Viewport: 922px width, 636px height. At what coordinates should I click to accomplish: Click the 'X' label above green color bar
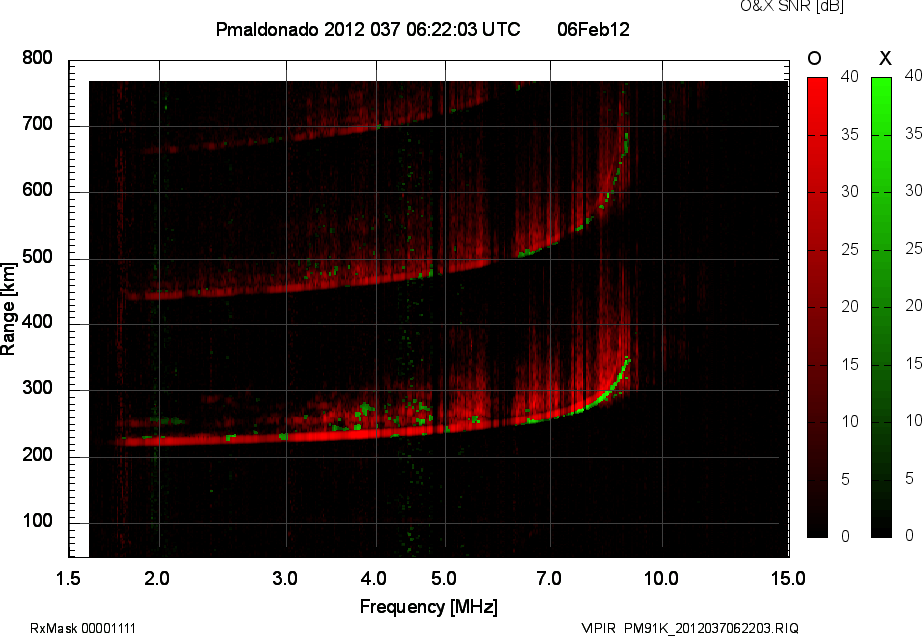pyautogui.click(x=883, y=58)
